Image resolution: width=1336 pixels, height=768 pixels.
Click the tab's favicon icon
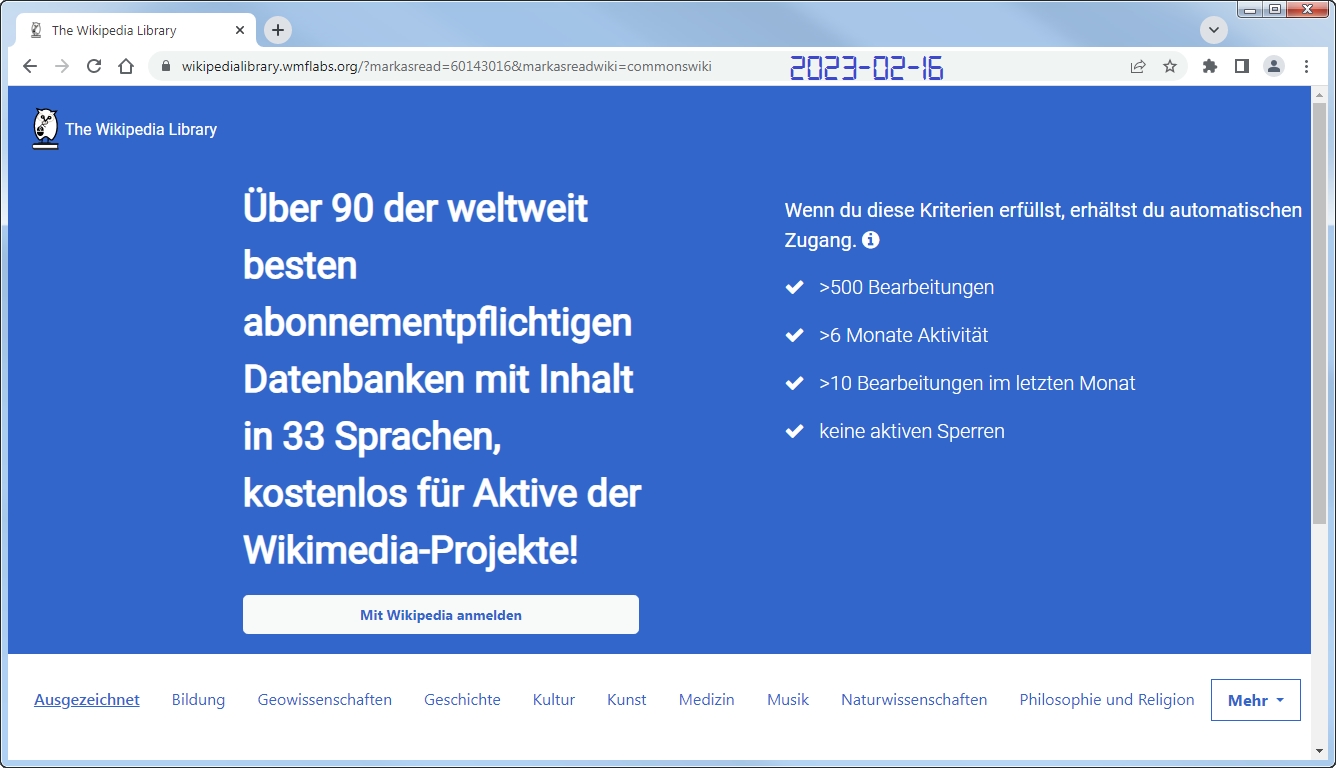(x=36, y=30)
